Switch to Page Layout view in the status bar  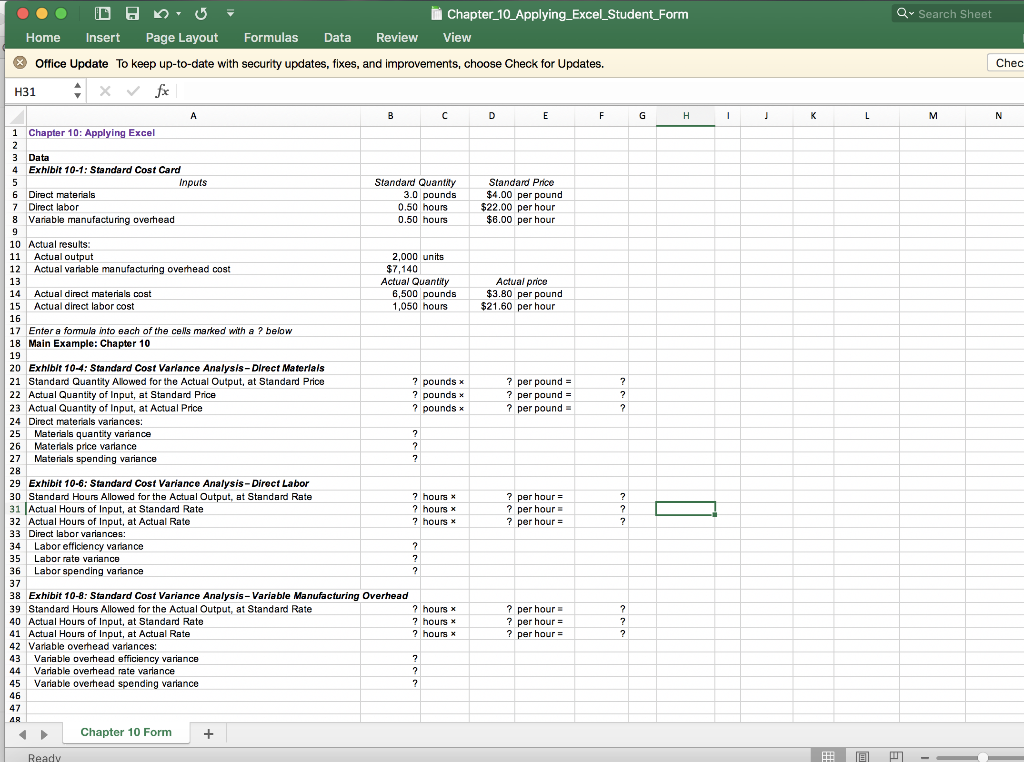coord(862,756)
